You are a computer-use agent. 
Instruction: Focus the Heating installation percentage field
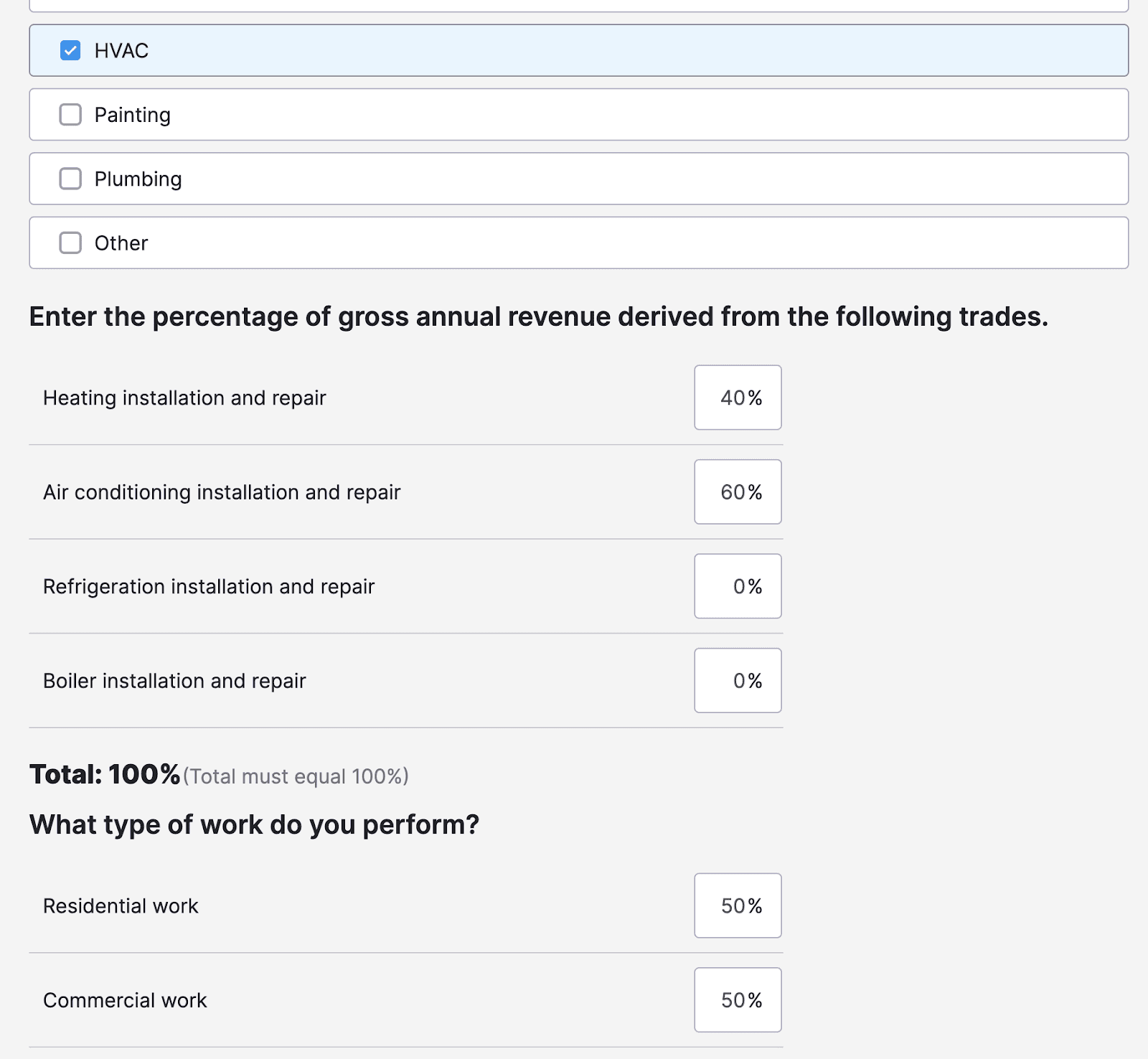[738, 397]
